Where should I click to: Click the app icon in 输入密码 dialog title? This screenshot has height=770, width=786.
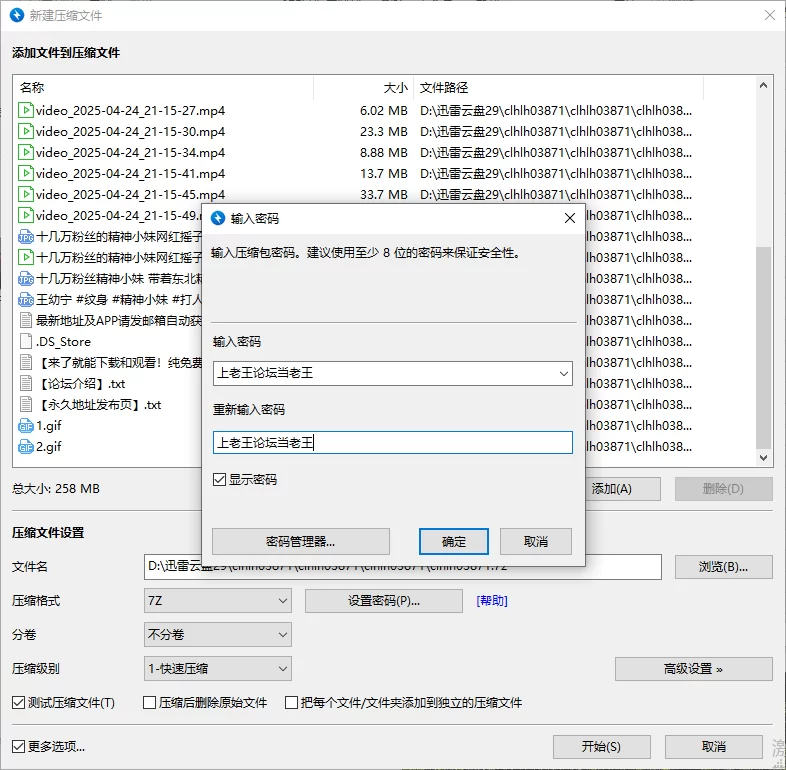tap(218, 217)
